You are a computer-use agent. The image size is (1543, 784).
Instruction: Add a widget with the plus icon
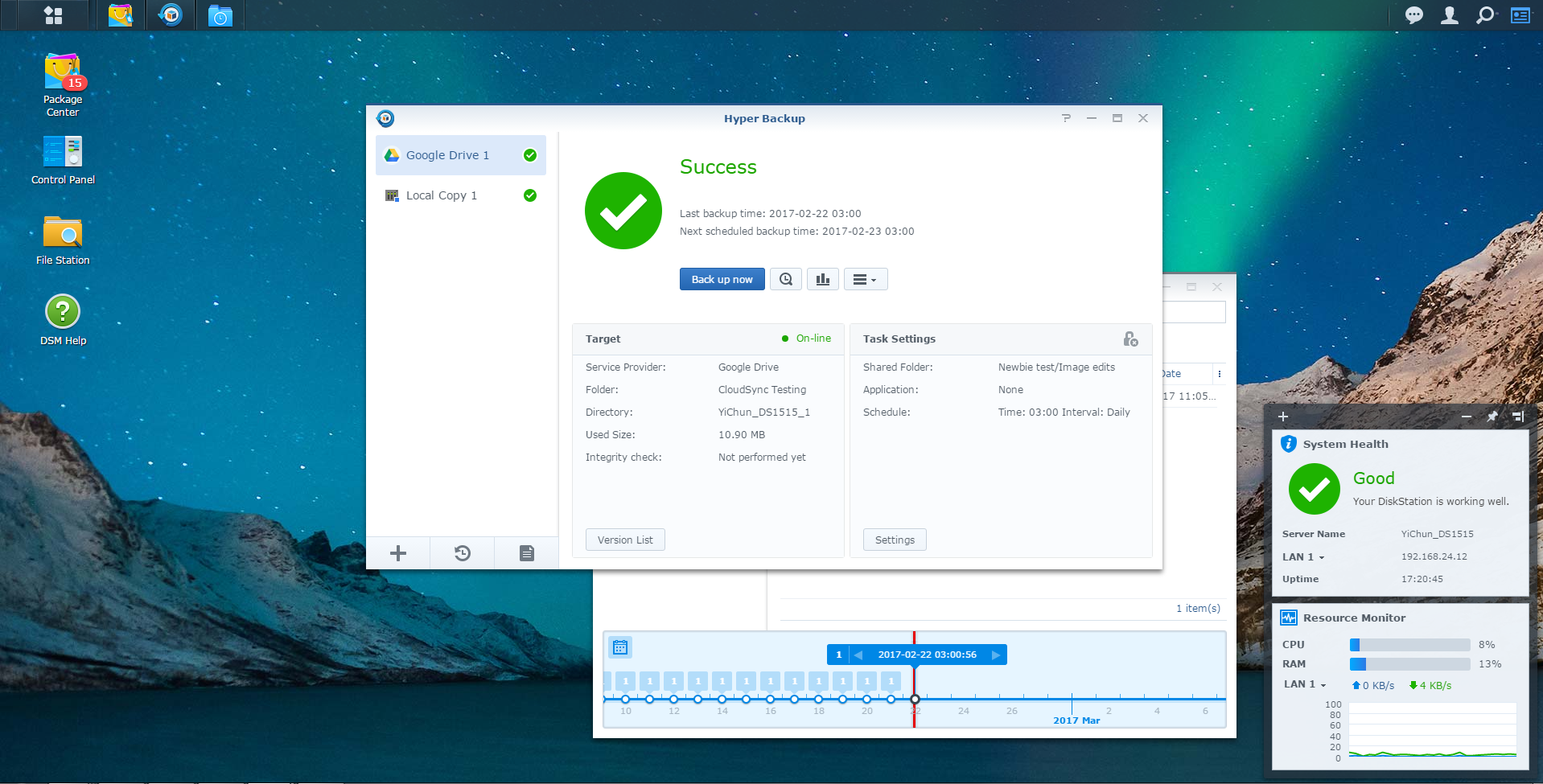point(1283,417)
